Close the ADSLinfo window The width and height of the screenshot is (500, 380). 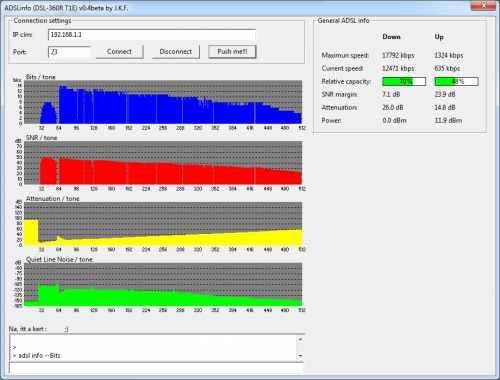483,5
